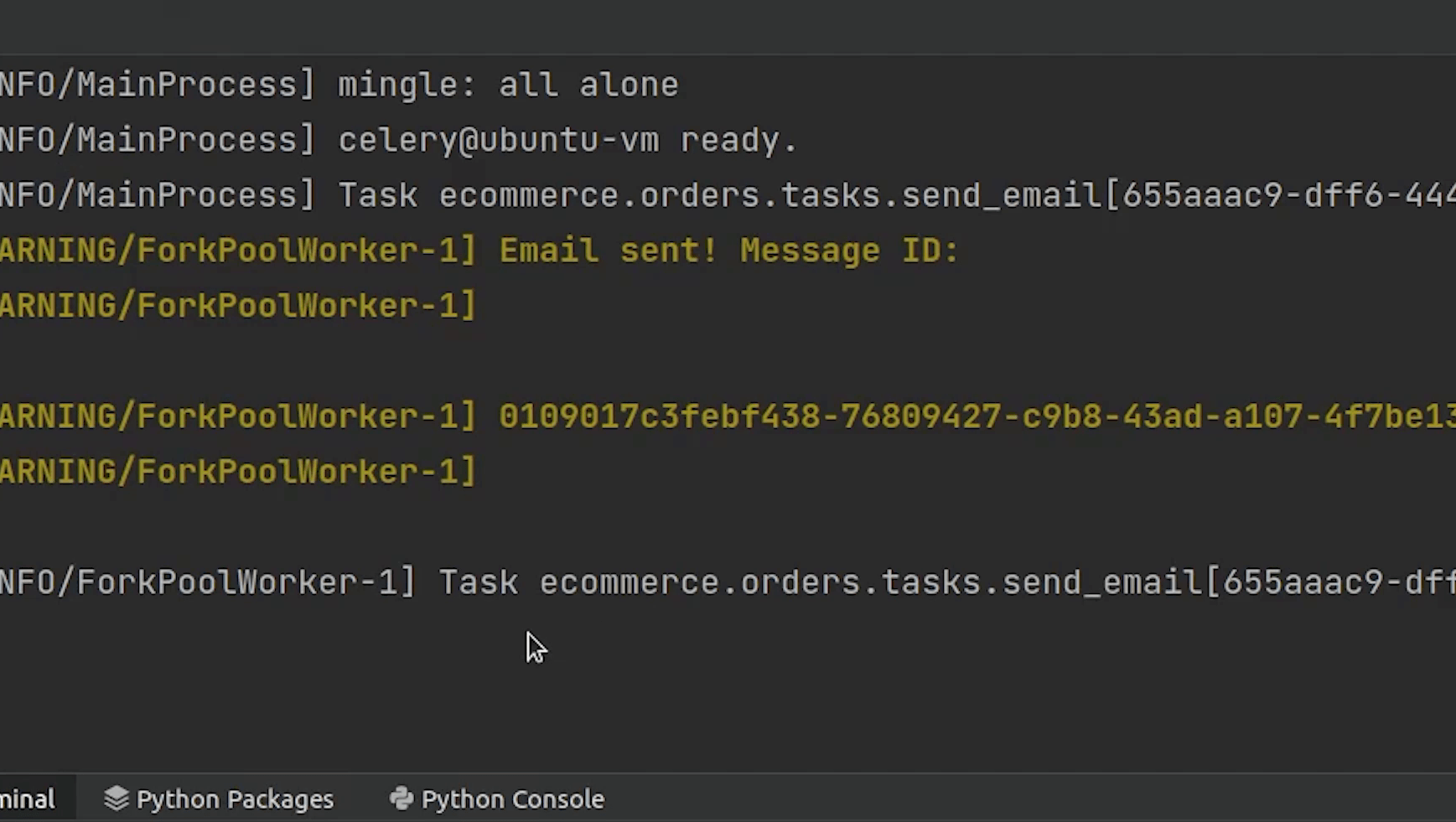Screen dimensions: 1456x822
Task: Click "MainProcess]" on the celery ready line
Action: 197,140
